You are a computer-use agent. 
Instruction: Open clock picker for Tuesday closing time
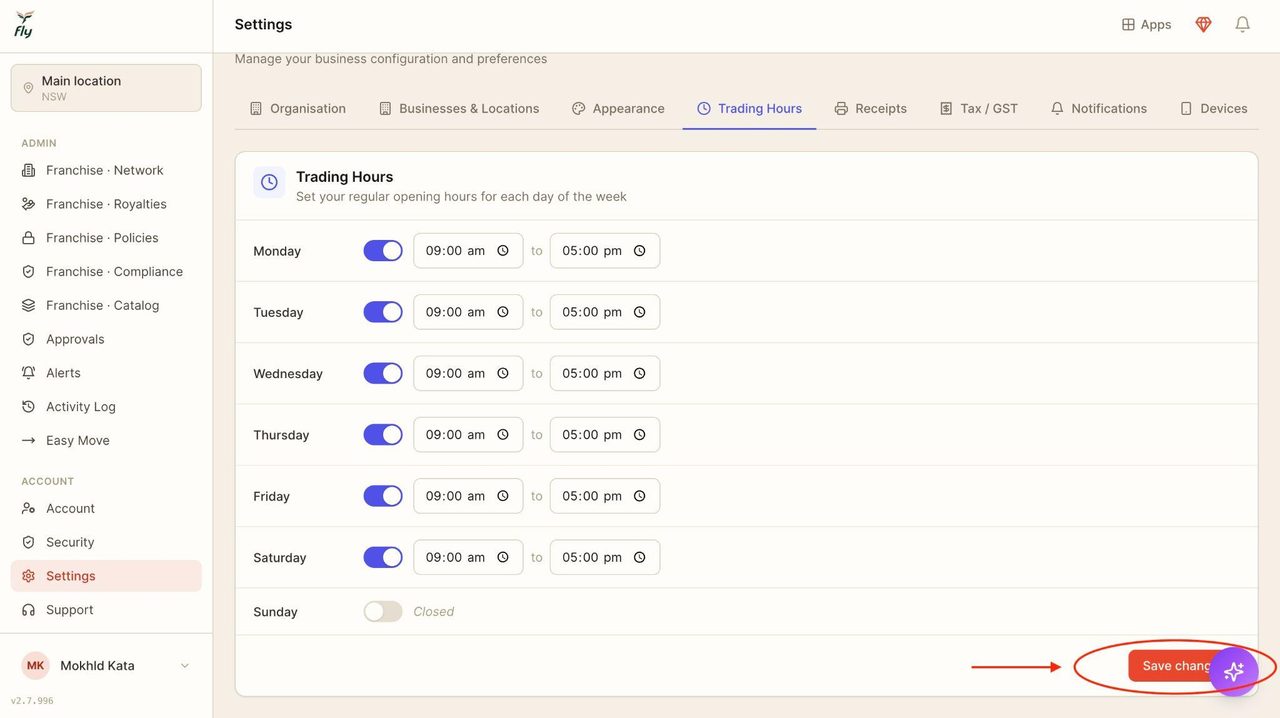point(640,312)
